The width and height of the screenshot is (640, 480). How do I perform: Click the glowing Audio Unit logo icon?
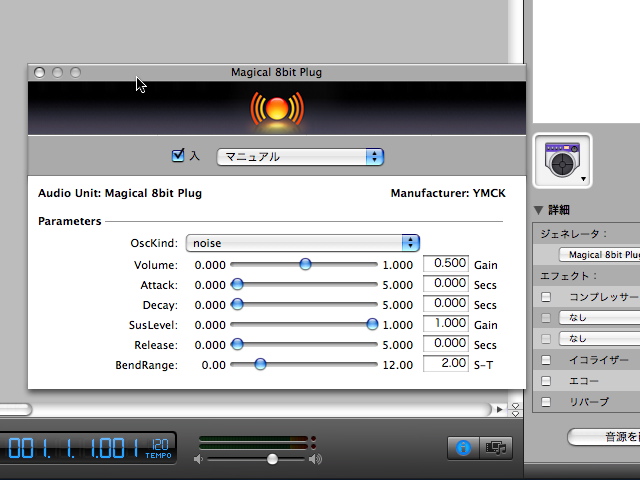coord(276,109)
